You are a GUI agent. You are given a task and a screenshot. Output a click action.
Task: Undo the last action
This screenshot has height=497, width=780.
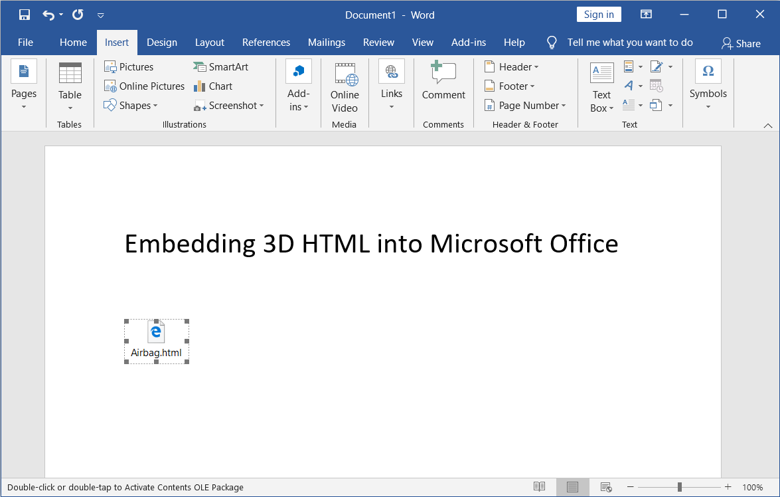(x=48, y=15)
